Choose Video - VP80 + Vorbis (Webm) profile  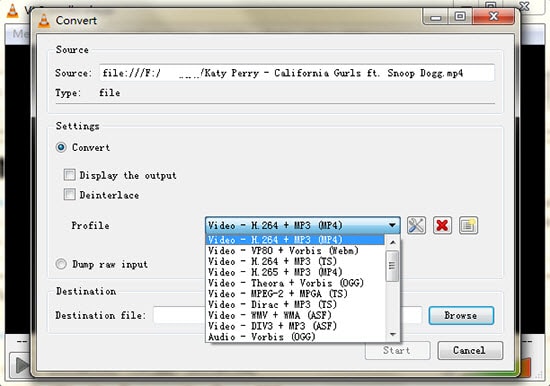pyautogui.click(x=295, y=251)
